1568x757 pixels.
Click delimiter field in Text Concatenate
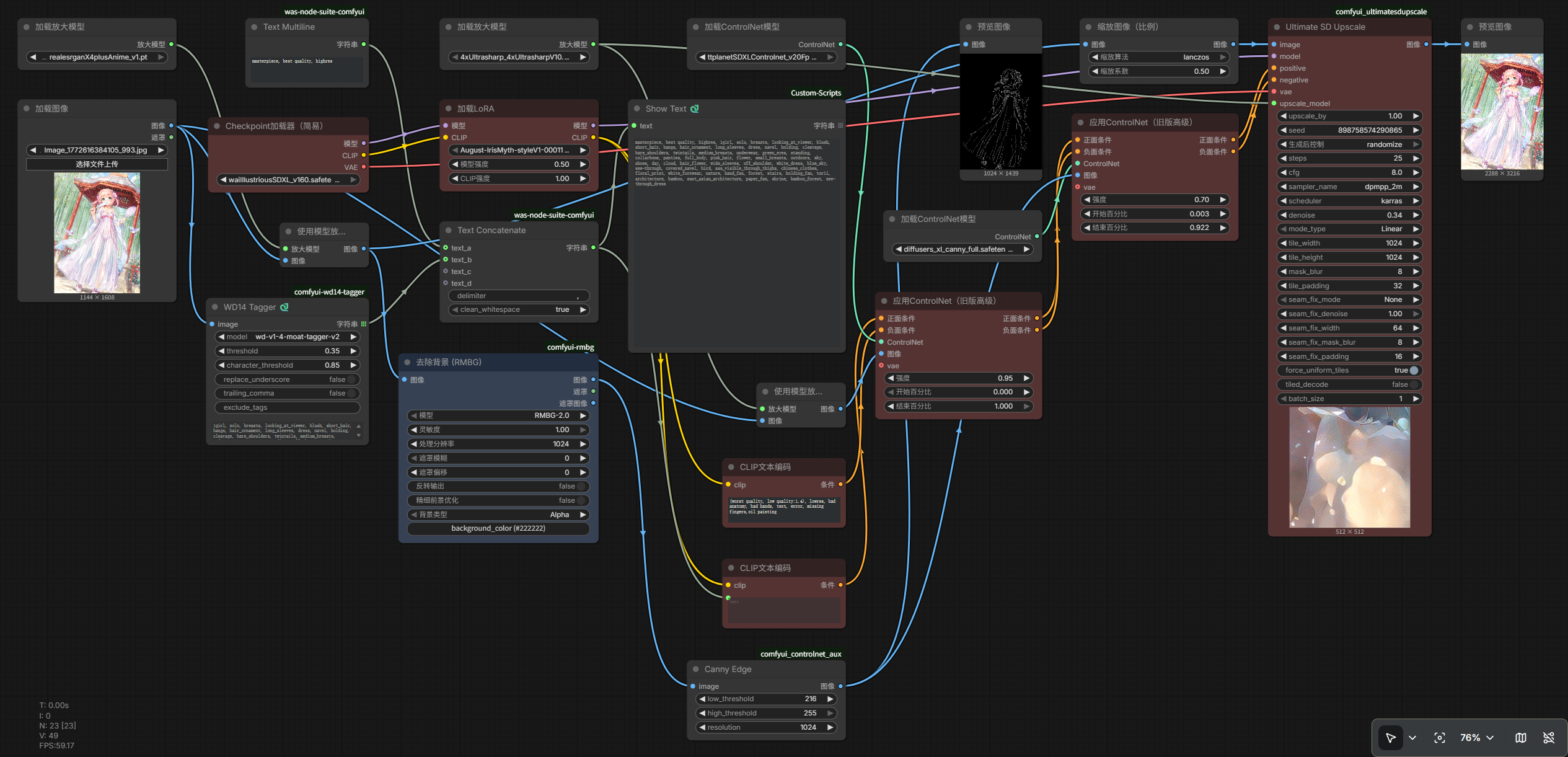[519, 296]
